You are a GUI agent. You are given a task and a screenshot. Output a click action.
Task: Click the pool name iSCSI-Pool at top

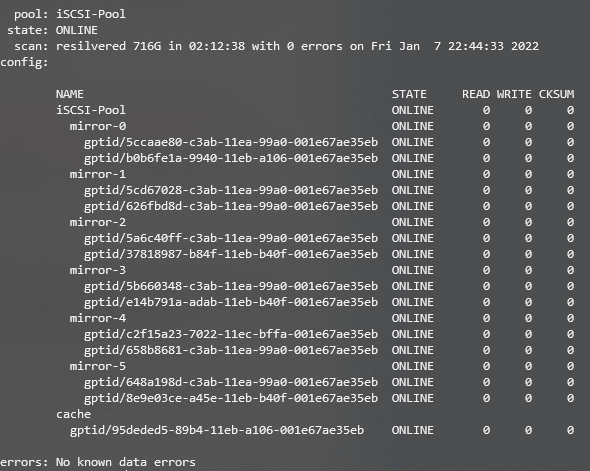(x=91, y=14)
